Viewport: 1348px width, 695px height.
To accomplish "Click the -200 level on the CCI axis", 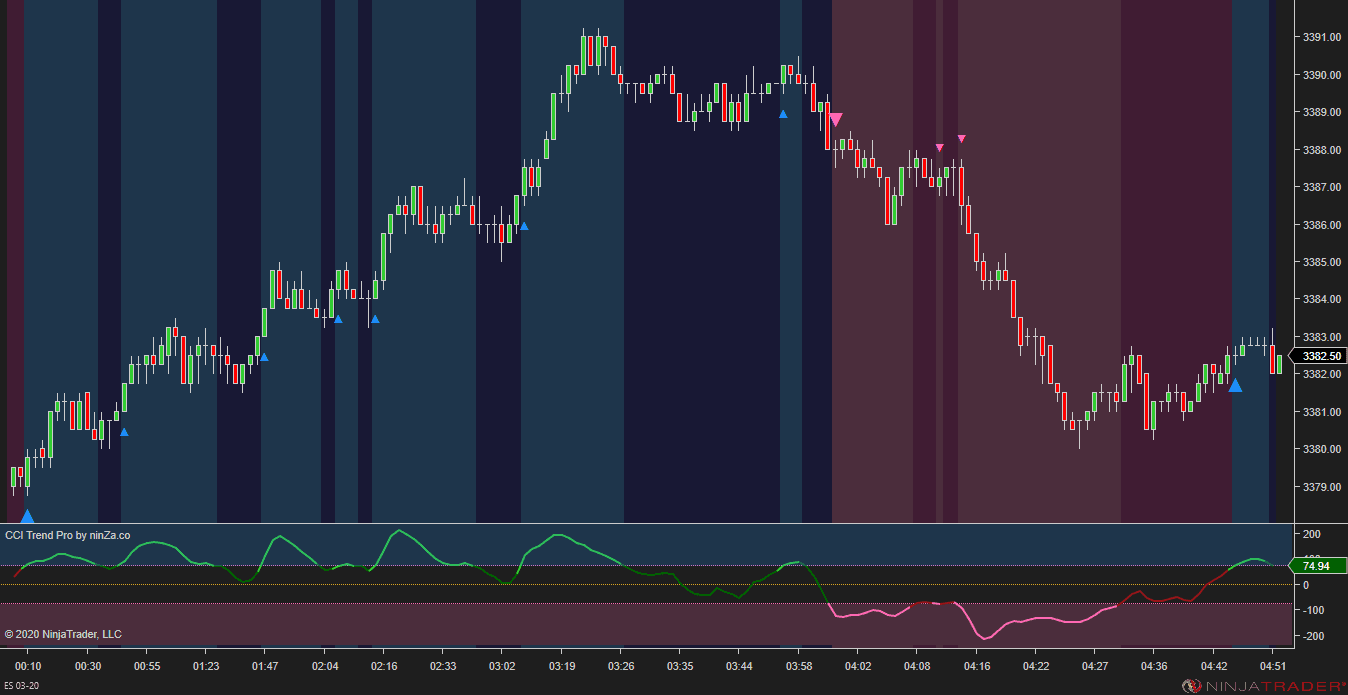I will click(x=1312, y=636).
